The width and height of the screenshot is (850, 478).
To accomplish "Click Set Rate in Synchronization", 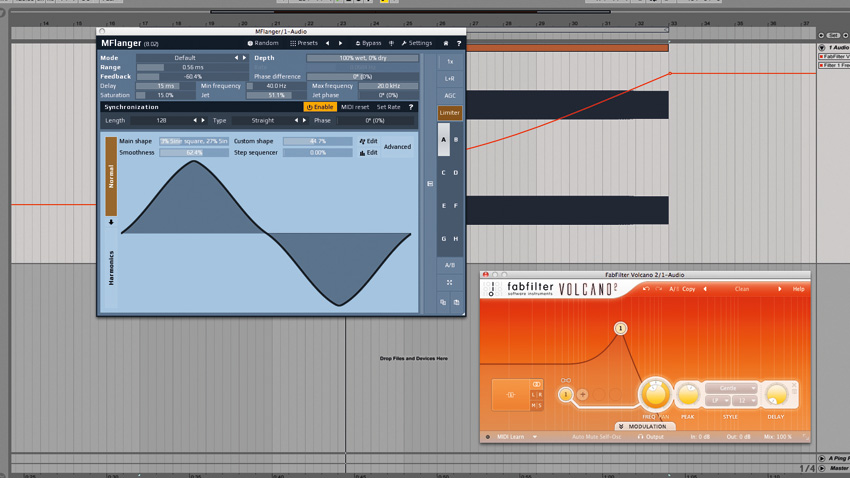I will click(388, 107).
